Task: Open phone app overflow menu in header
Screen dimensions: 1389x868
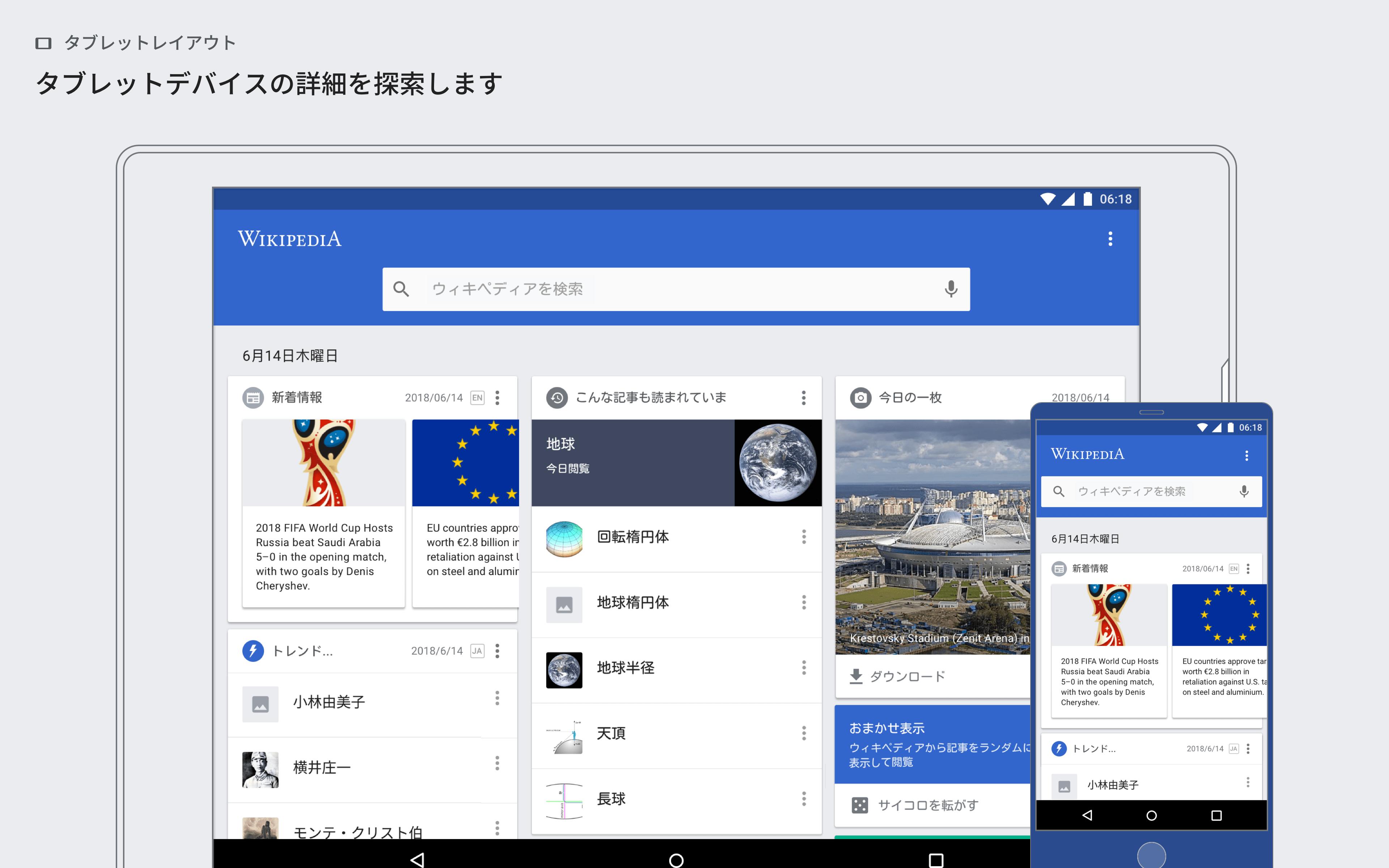Action: point(1246,456)
